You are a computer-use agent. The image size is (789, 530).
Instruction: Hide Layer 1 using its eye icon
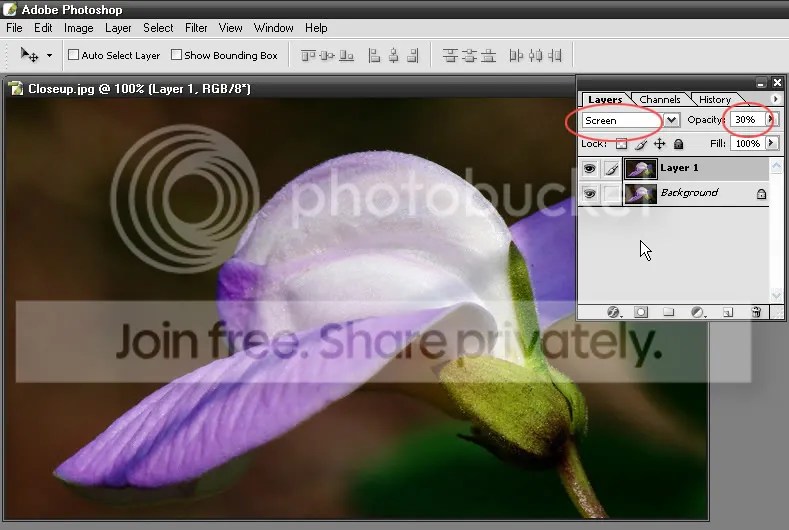[589, 169]
